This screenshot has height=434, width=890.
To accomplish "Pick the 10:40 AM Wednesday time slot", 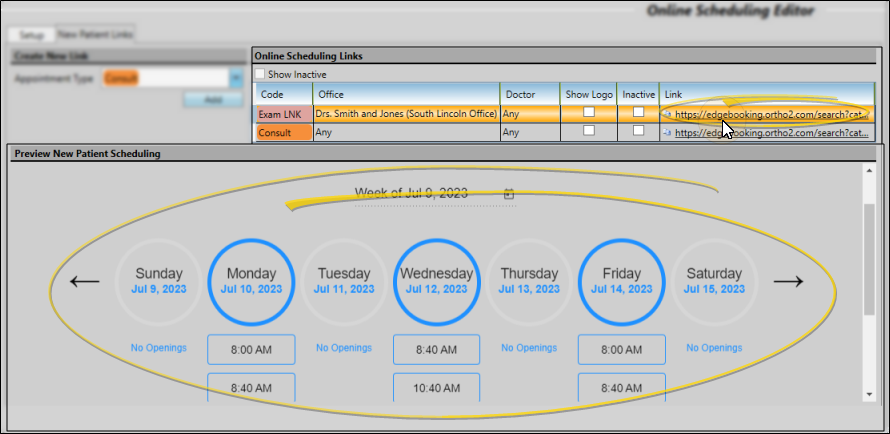I will pos(436,387).
